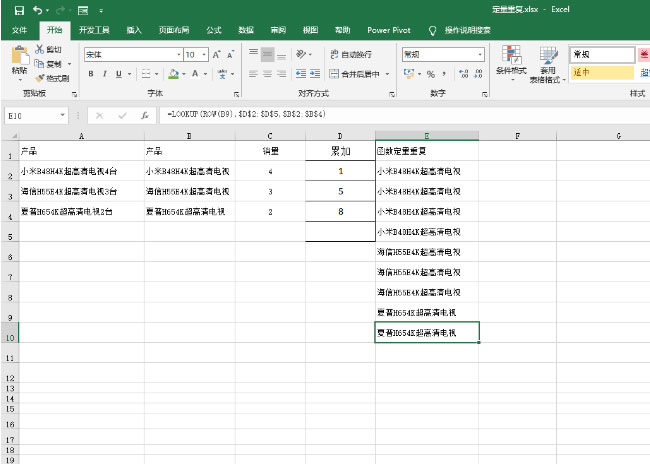
Task: Click the Save icon in quick access toolbar
Action: pos(19,10)
